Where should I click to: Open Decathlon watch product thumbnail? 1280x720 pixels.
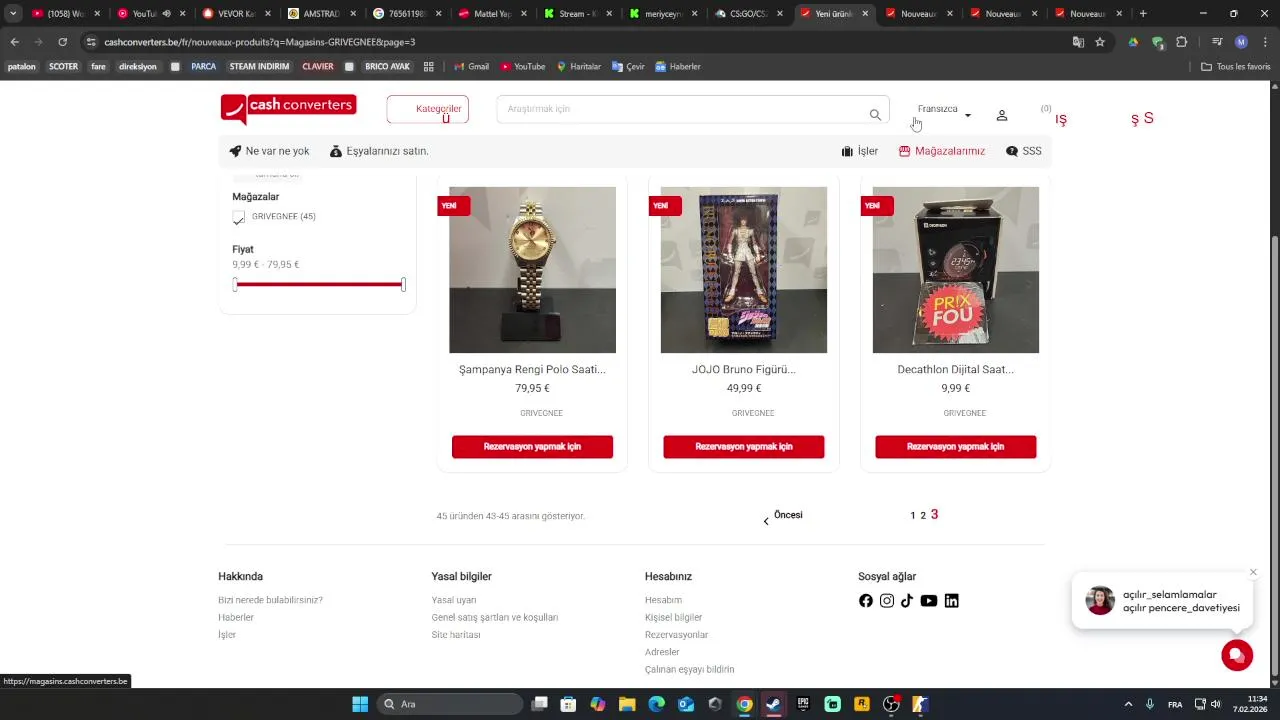[x=956, y=270]
